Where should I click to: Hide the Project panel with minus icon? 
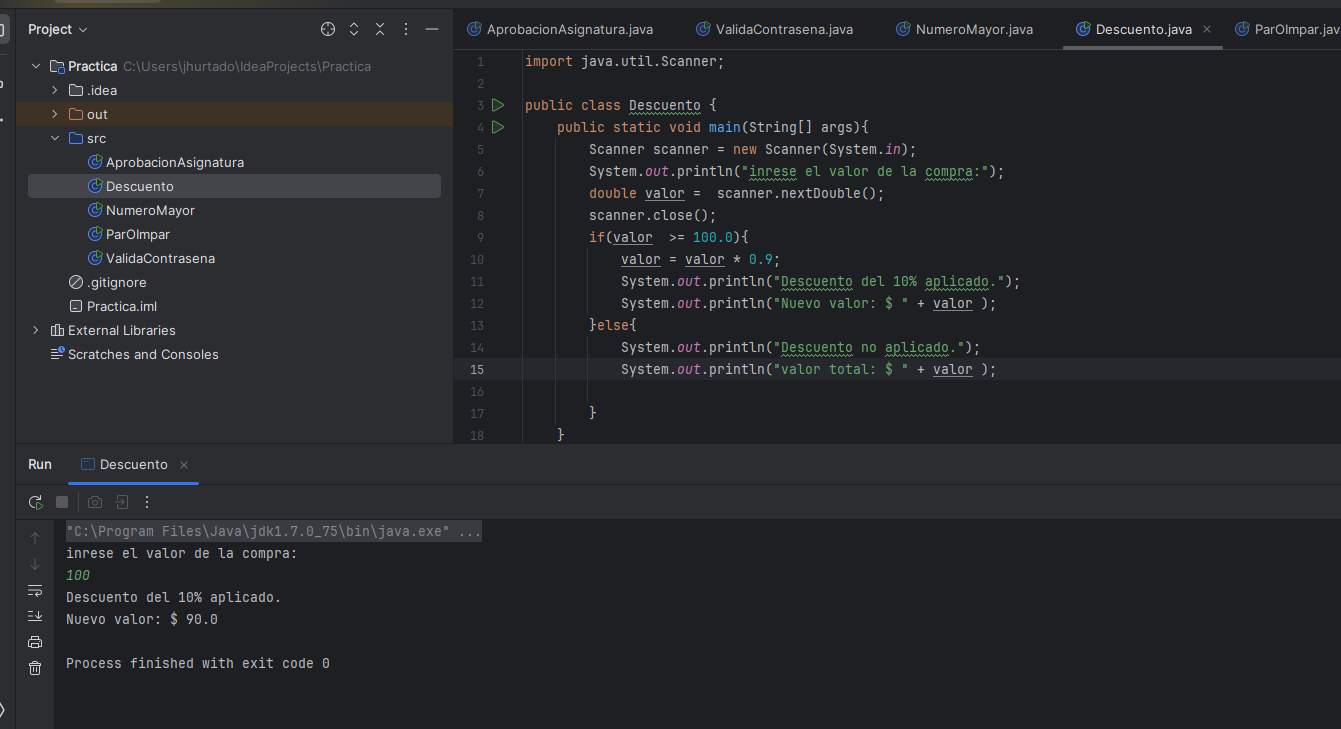(x=432, y=30)
